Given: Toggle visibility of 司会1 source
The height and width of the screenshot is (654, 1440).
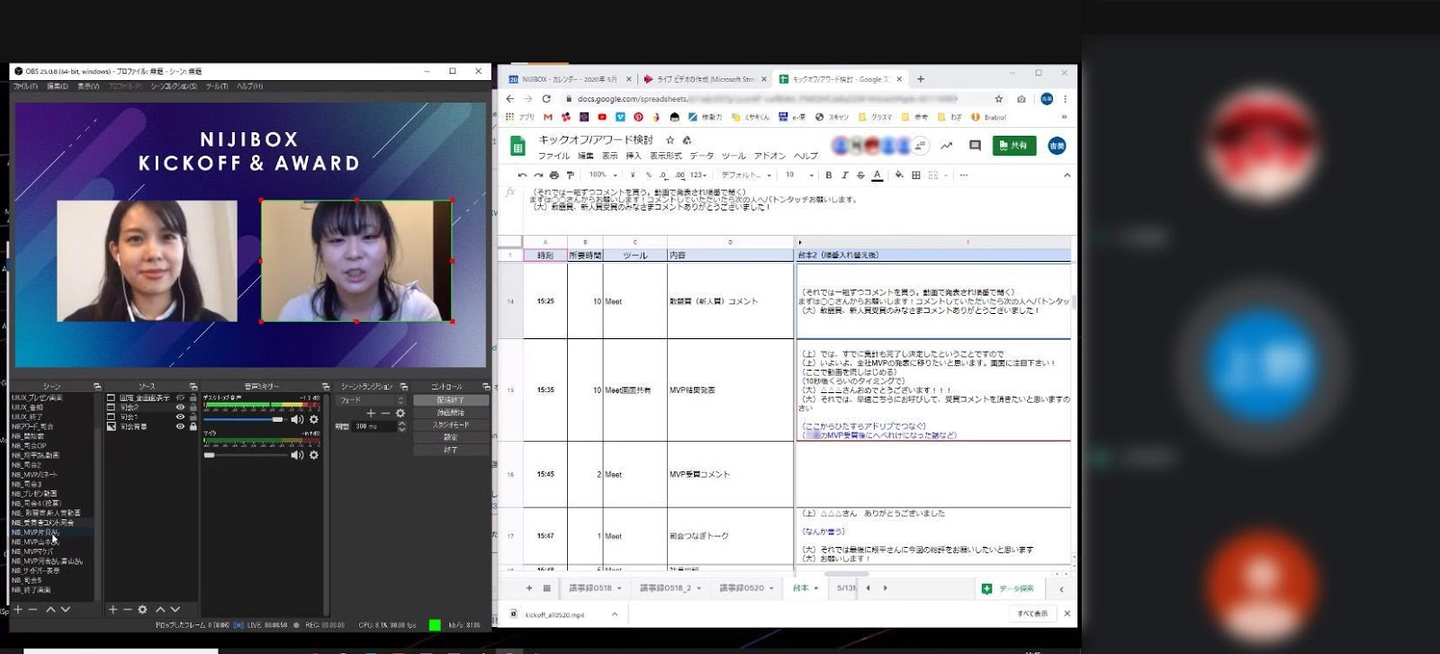Looking at the screenshot, I should [181, 417].
